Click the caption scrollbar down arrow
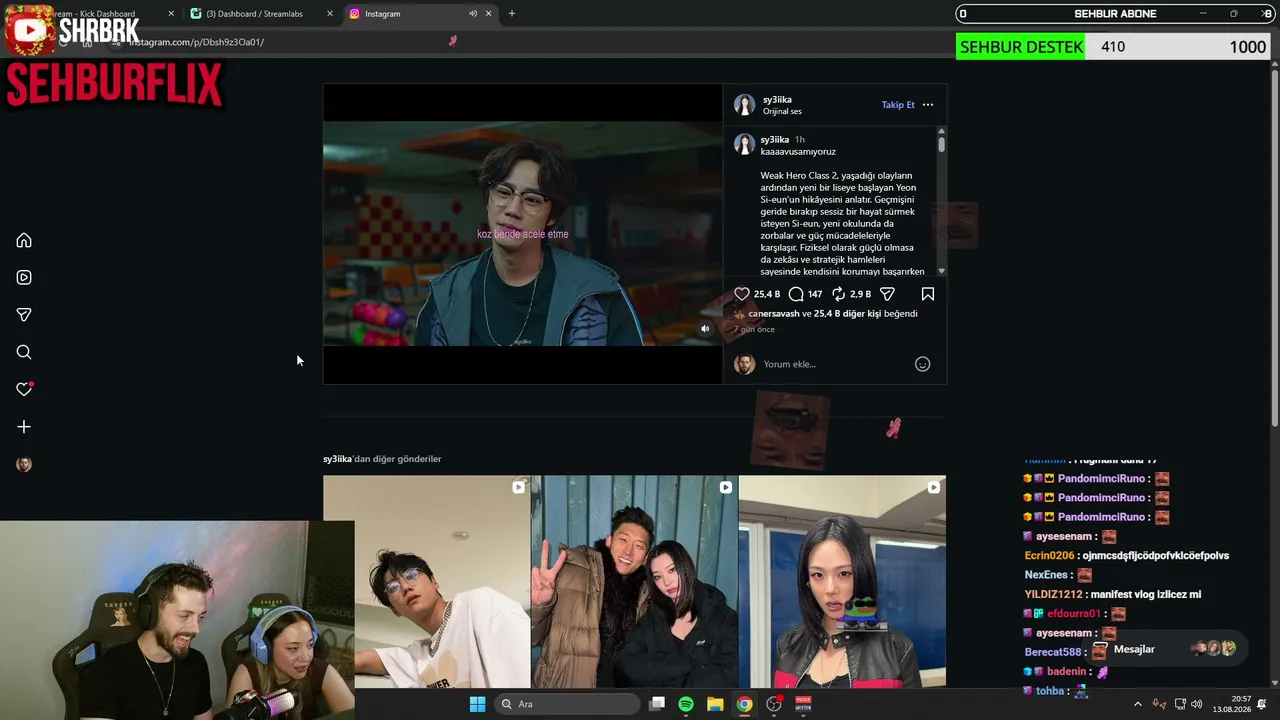Screen dimensions: 1280x720 coord(941,271)
